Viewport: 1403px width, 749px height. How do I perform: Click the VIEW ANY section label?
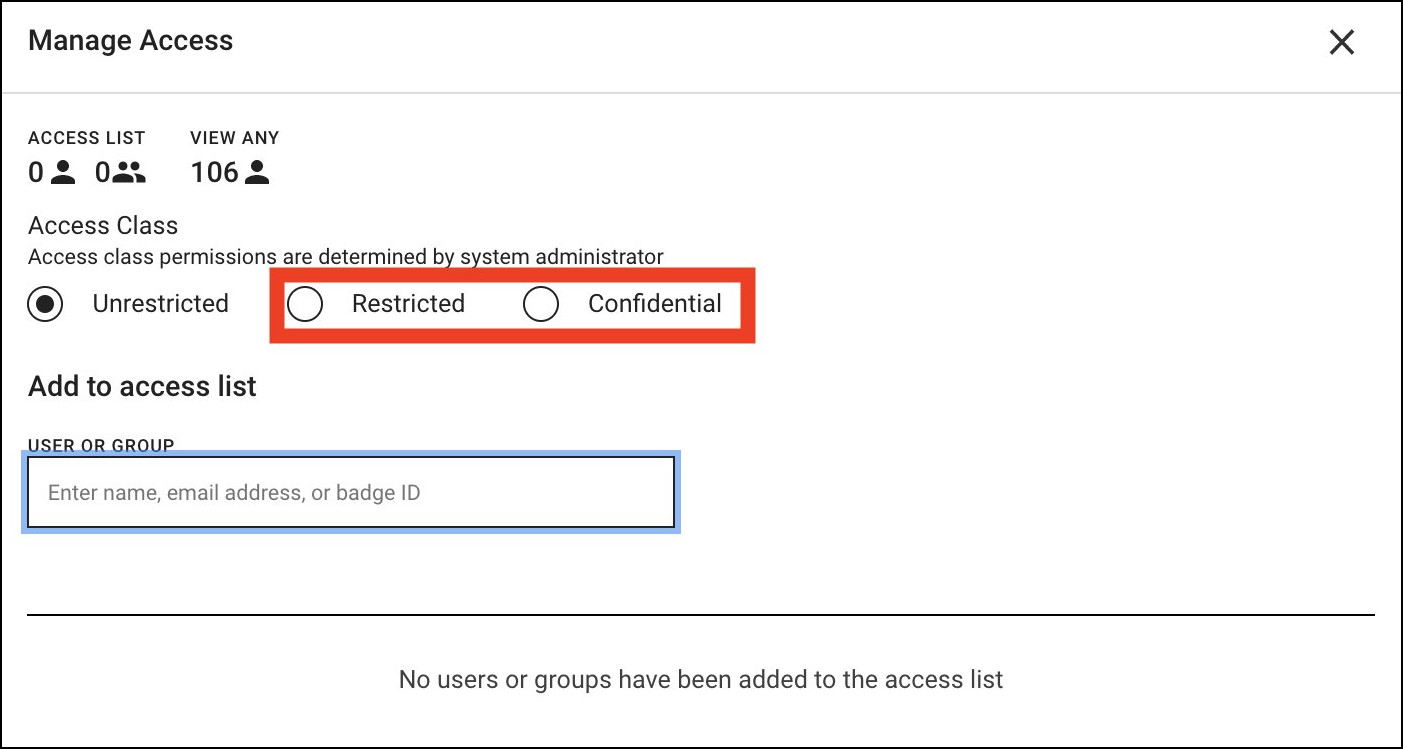pyautogui.click(x=234, y=137)
